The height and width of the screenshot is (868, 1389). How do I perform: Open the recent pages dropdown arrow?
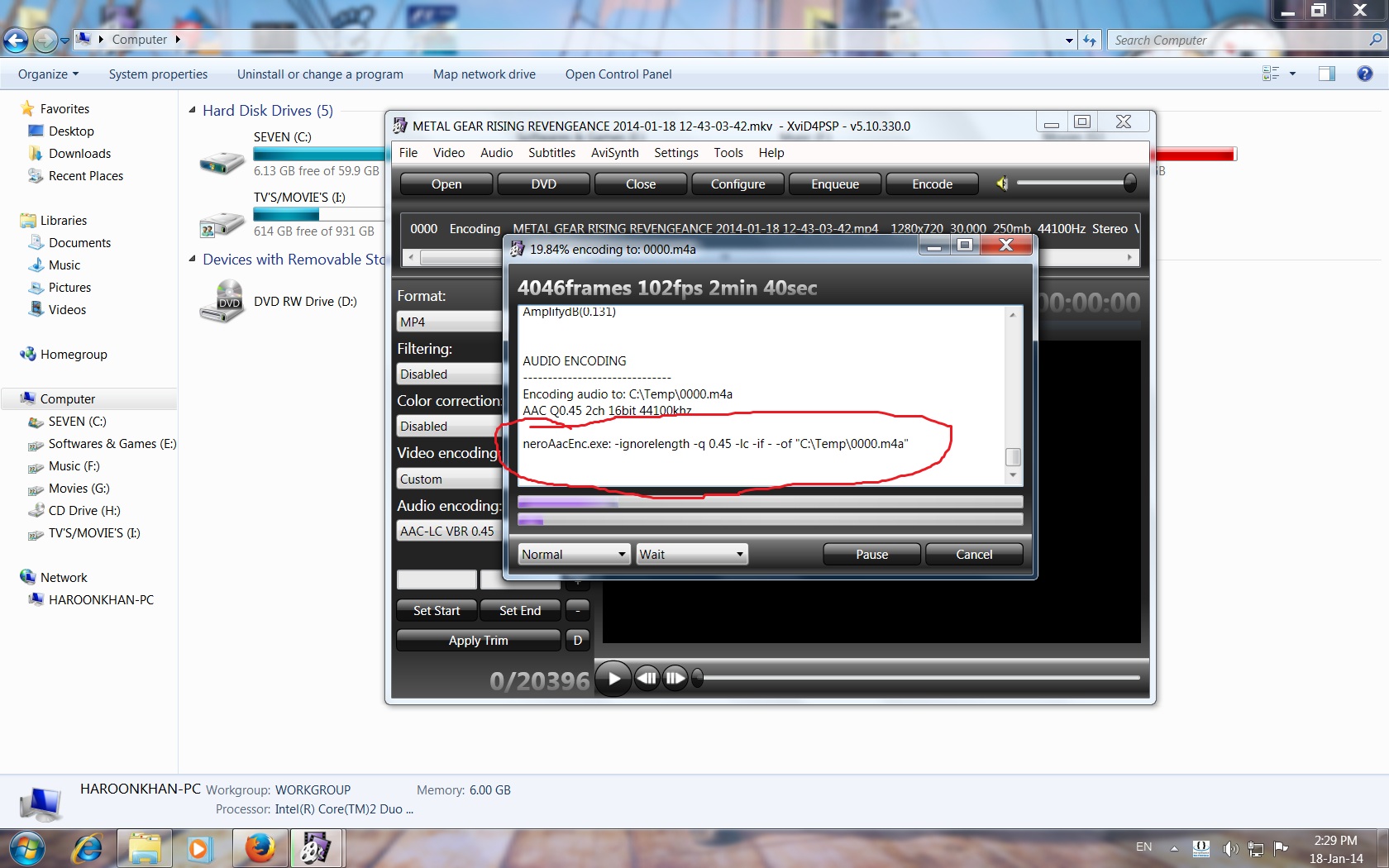pyautogui.click(x=64, y=40)
